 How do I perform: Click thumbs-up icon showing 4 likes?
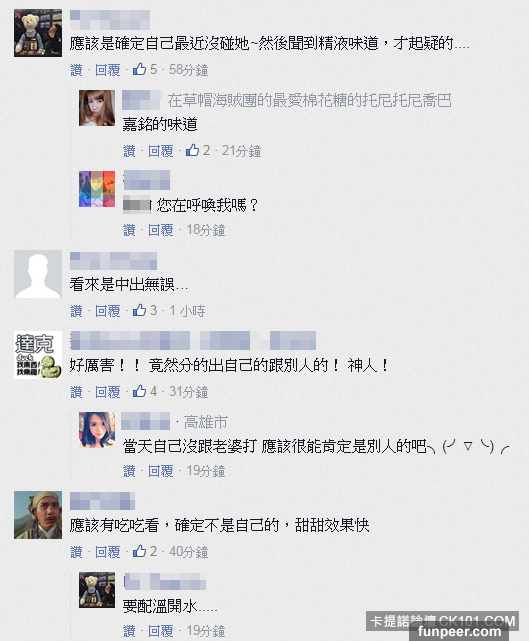[139, 391]
